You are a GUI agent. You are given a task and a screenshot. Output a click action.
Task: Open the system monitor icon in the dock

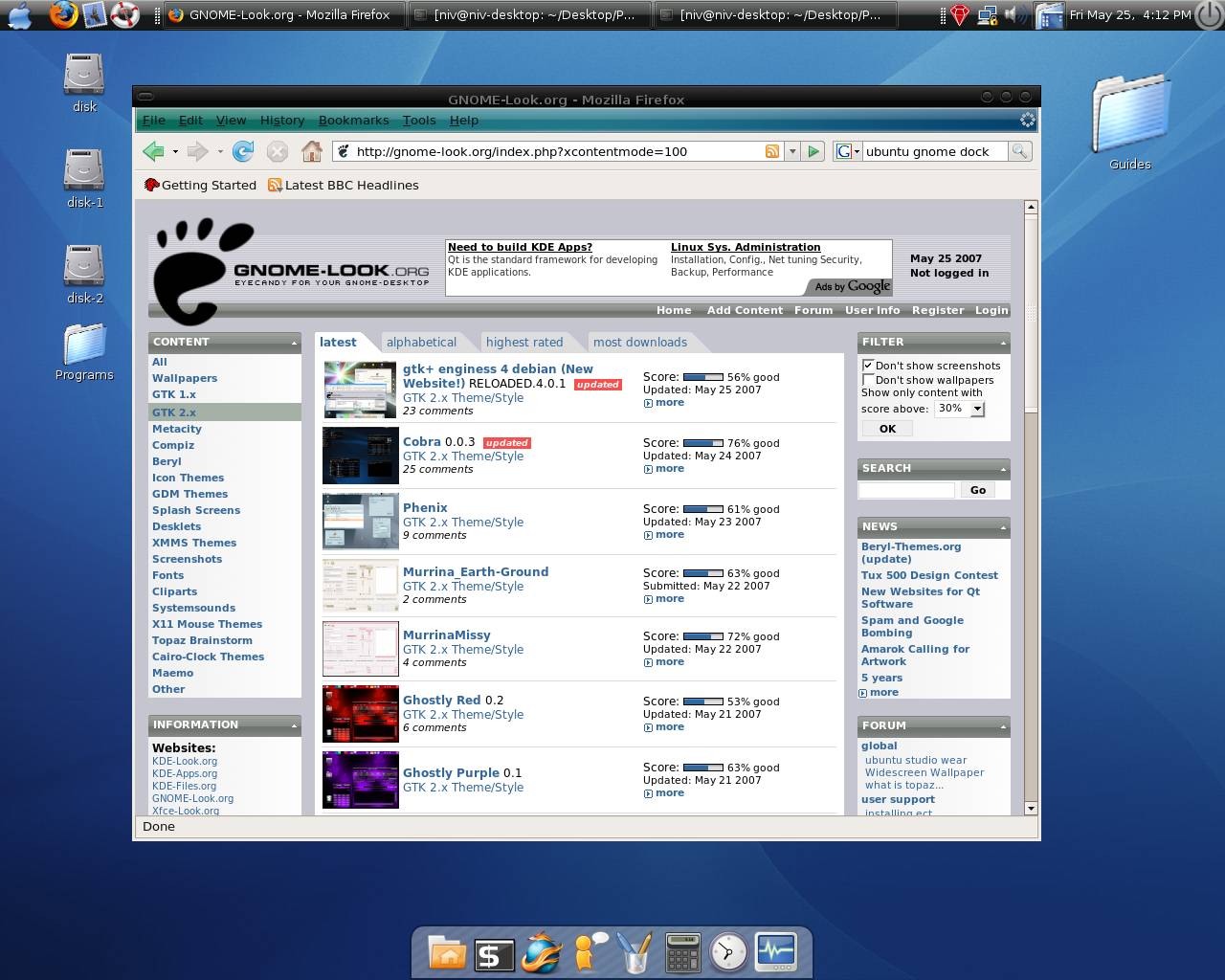coord(776,953)
